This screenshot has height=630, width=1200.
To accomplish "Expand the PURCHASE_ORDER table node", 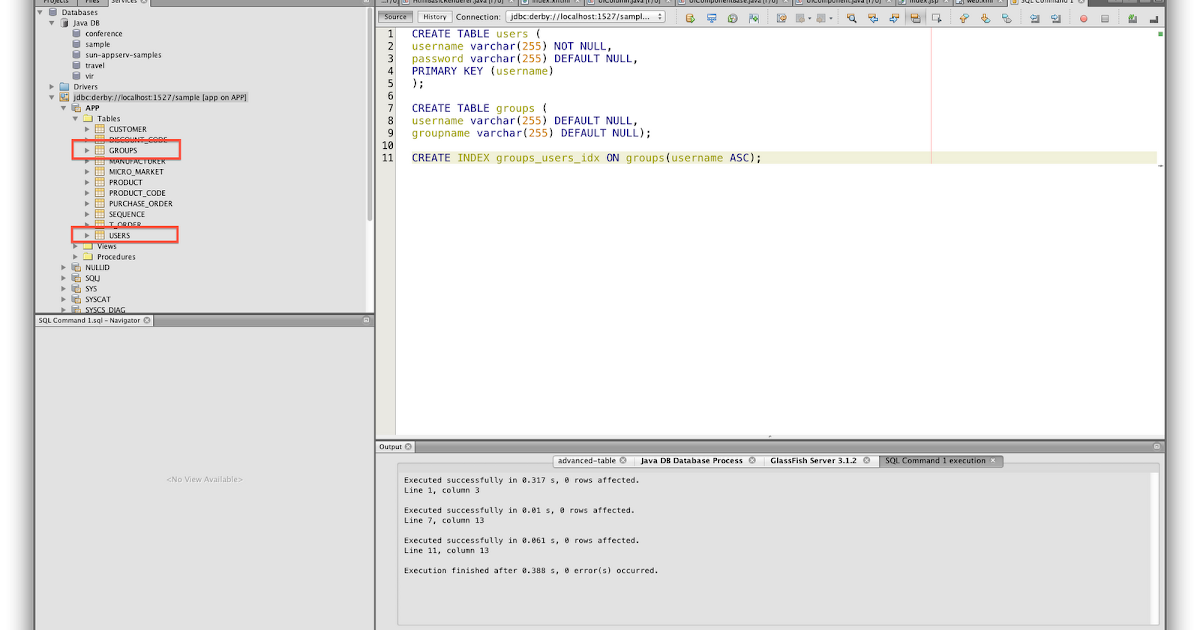I will click(x=87, y=203).
